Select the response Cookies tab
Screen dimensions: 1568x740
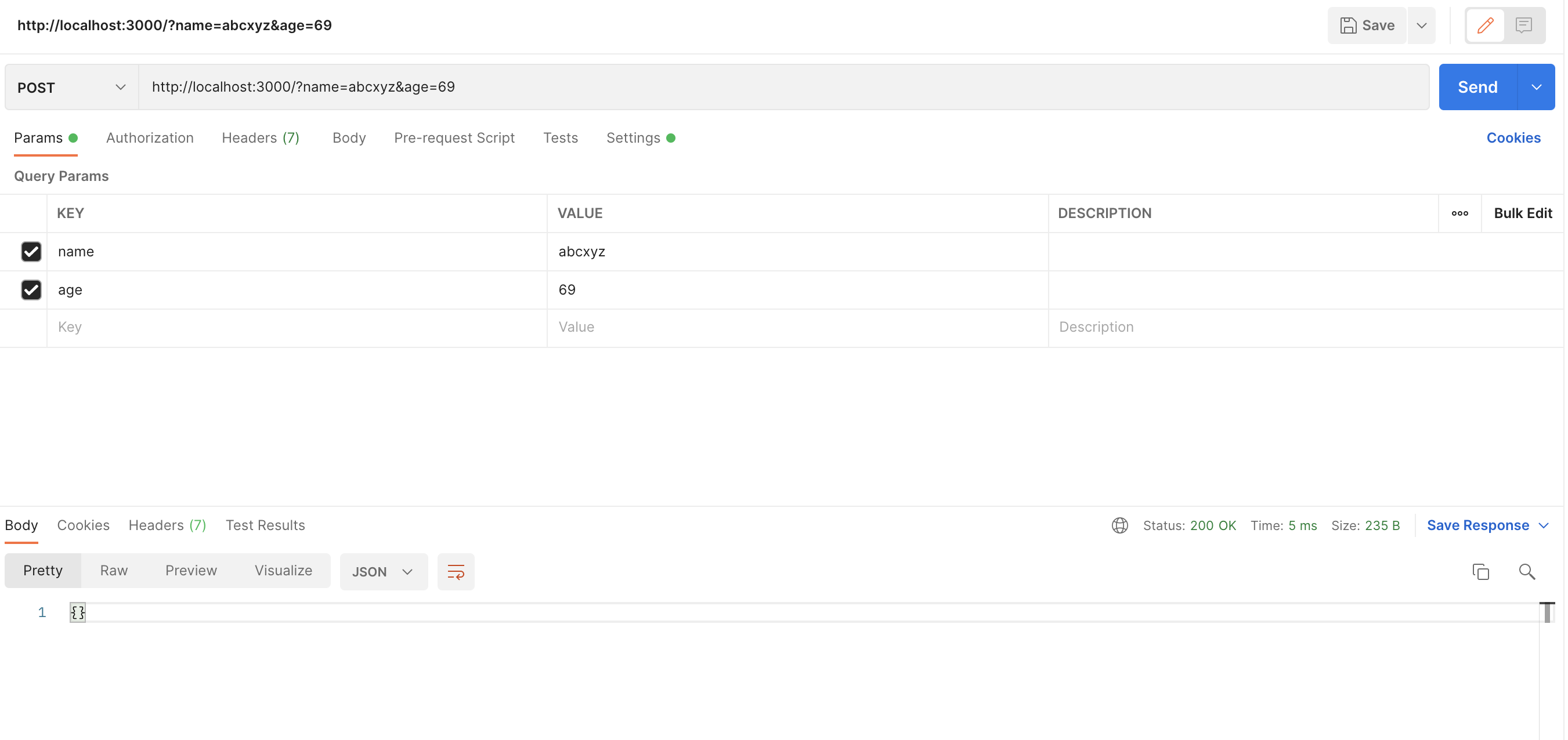coord(84,525)
